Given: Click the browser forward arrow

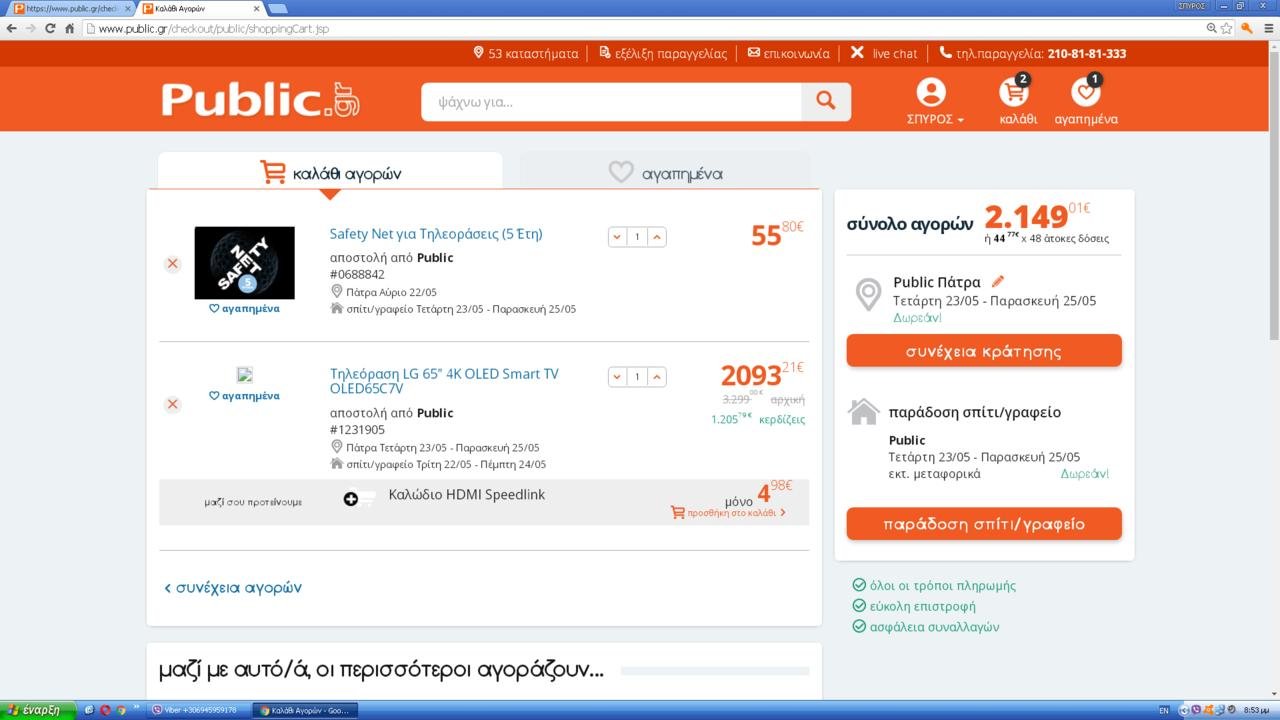Looking at the screenshot, I should click(31, 28).
